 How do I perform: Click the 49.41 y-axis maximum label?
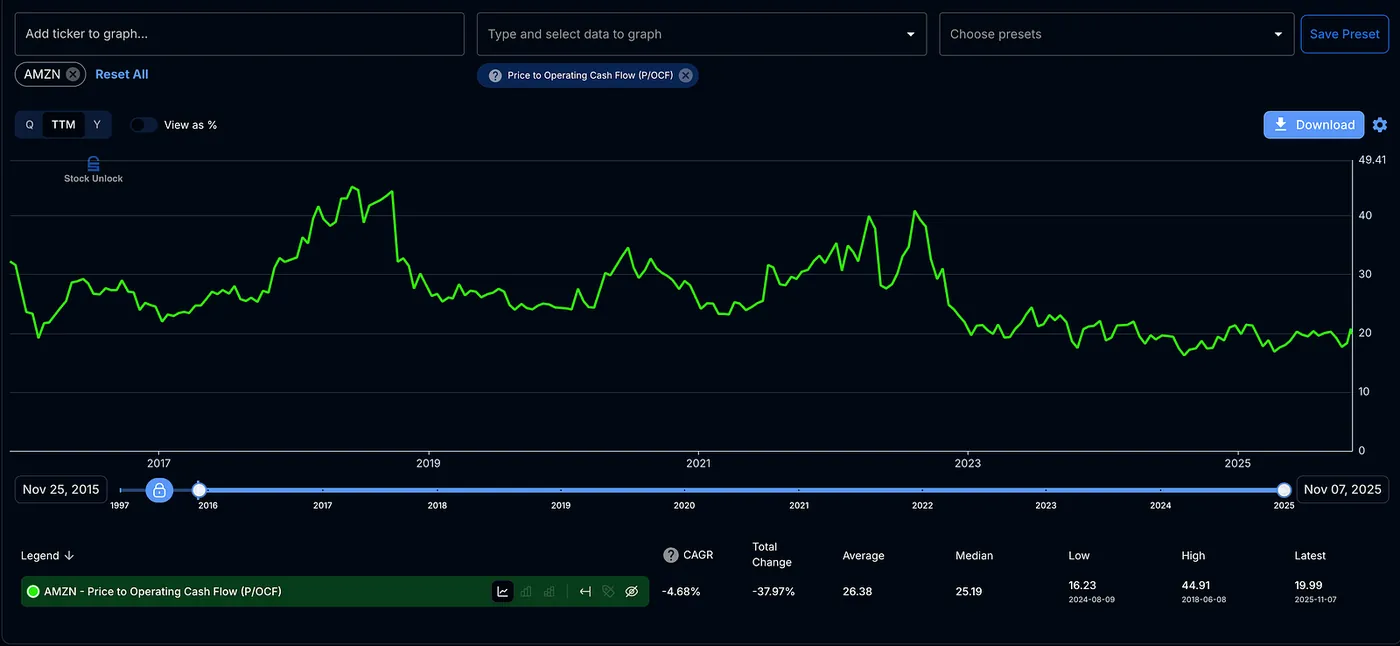tap(1372, 160)
